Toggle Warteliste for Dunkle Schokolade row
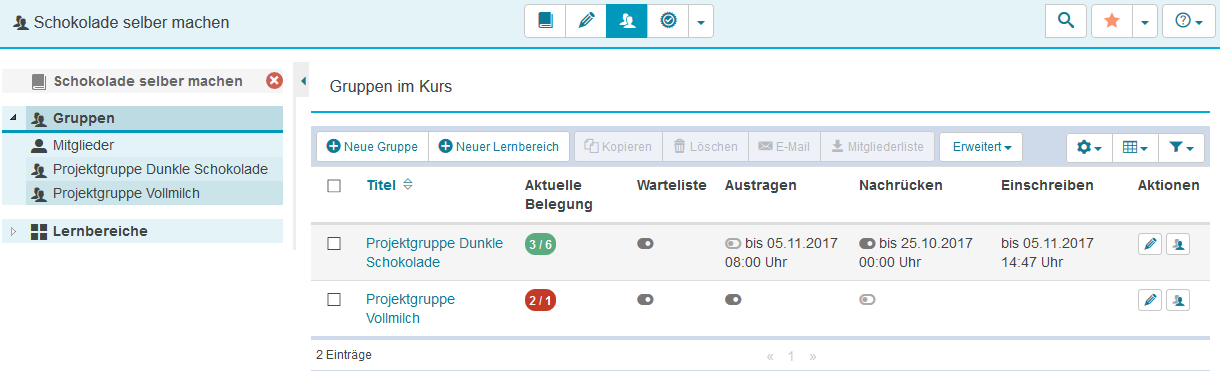 (x=645, y=243)
